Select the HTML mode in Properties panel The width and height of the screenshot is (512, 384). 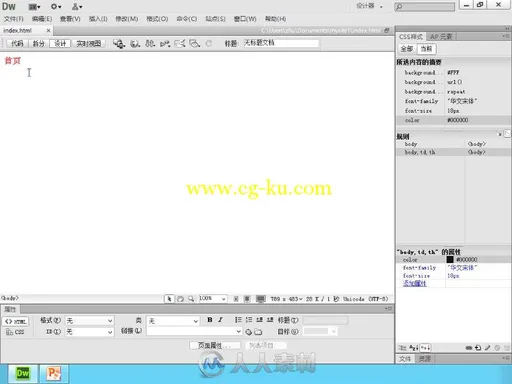pyautogui.click(x=16, y=321)
